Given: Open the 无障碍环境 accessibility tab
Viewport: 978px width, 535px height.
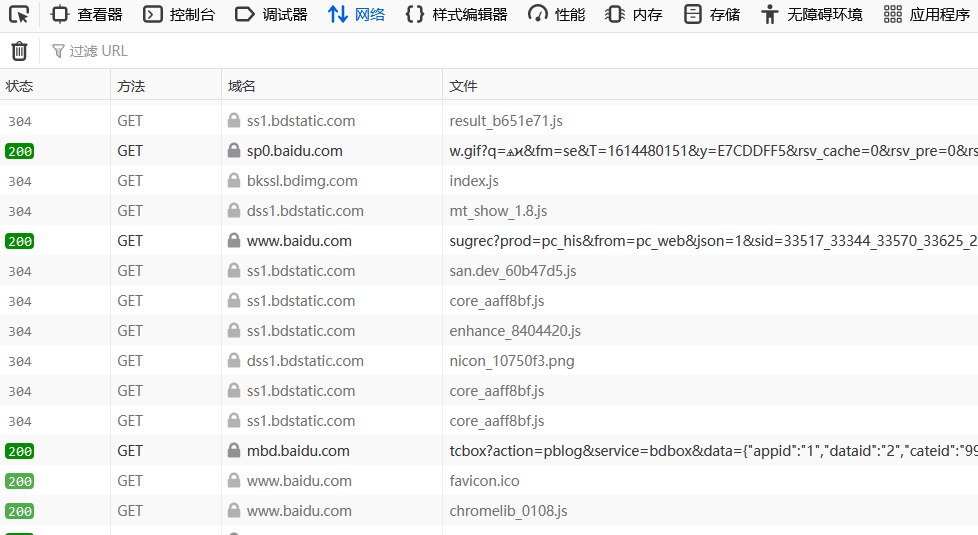Looking at the screenshot, I should click(x=812, y=14).
